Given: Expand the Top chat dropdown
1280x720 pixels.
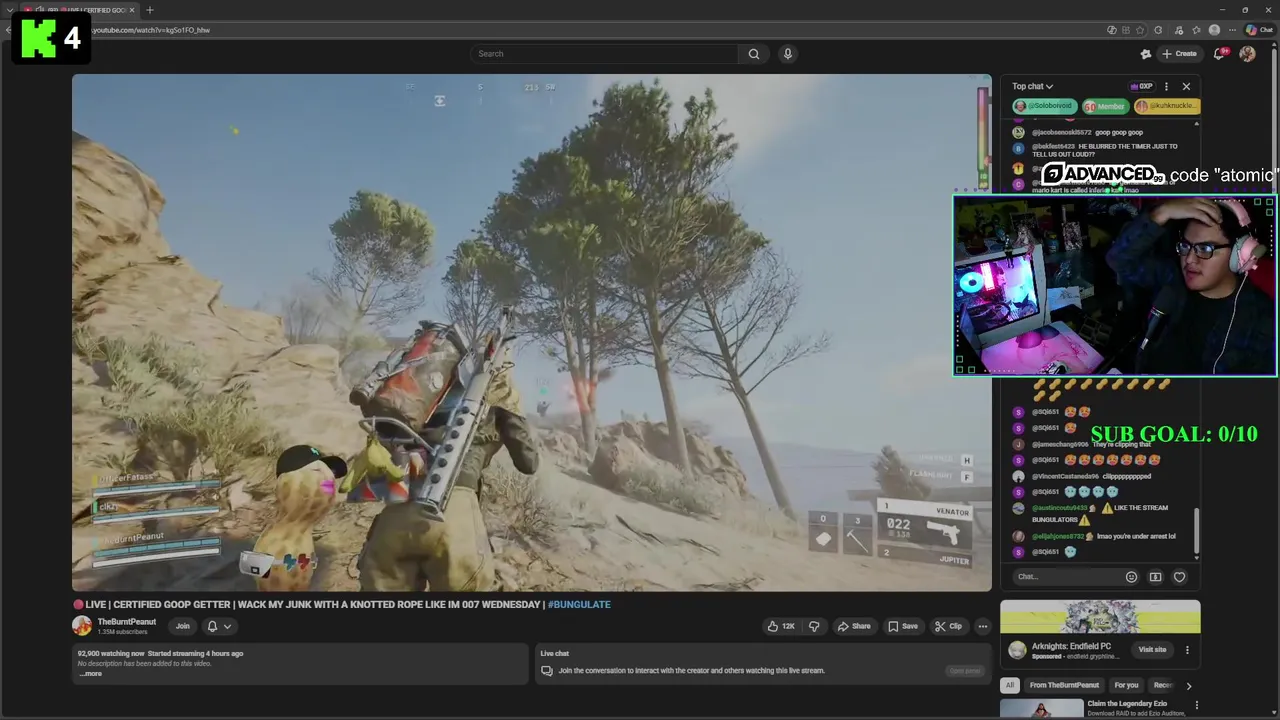Looking at the screenshot, I should click(1032, 86).
